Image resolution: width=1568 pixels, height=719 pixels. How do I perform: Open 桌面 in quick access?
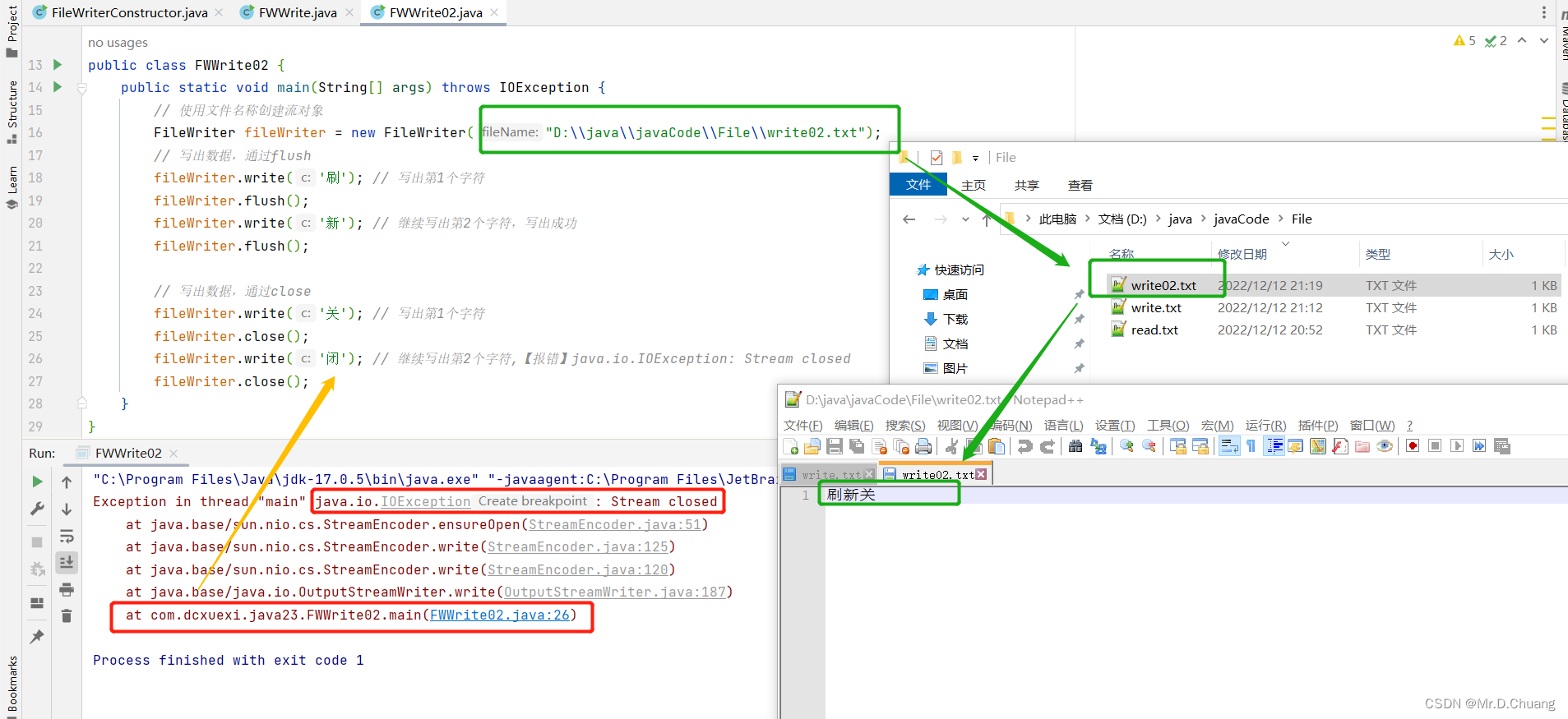coord(955,294)
